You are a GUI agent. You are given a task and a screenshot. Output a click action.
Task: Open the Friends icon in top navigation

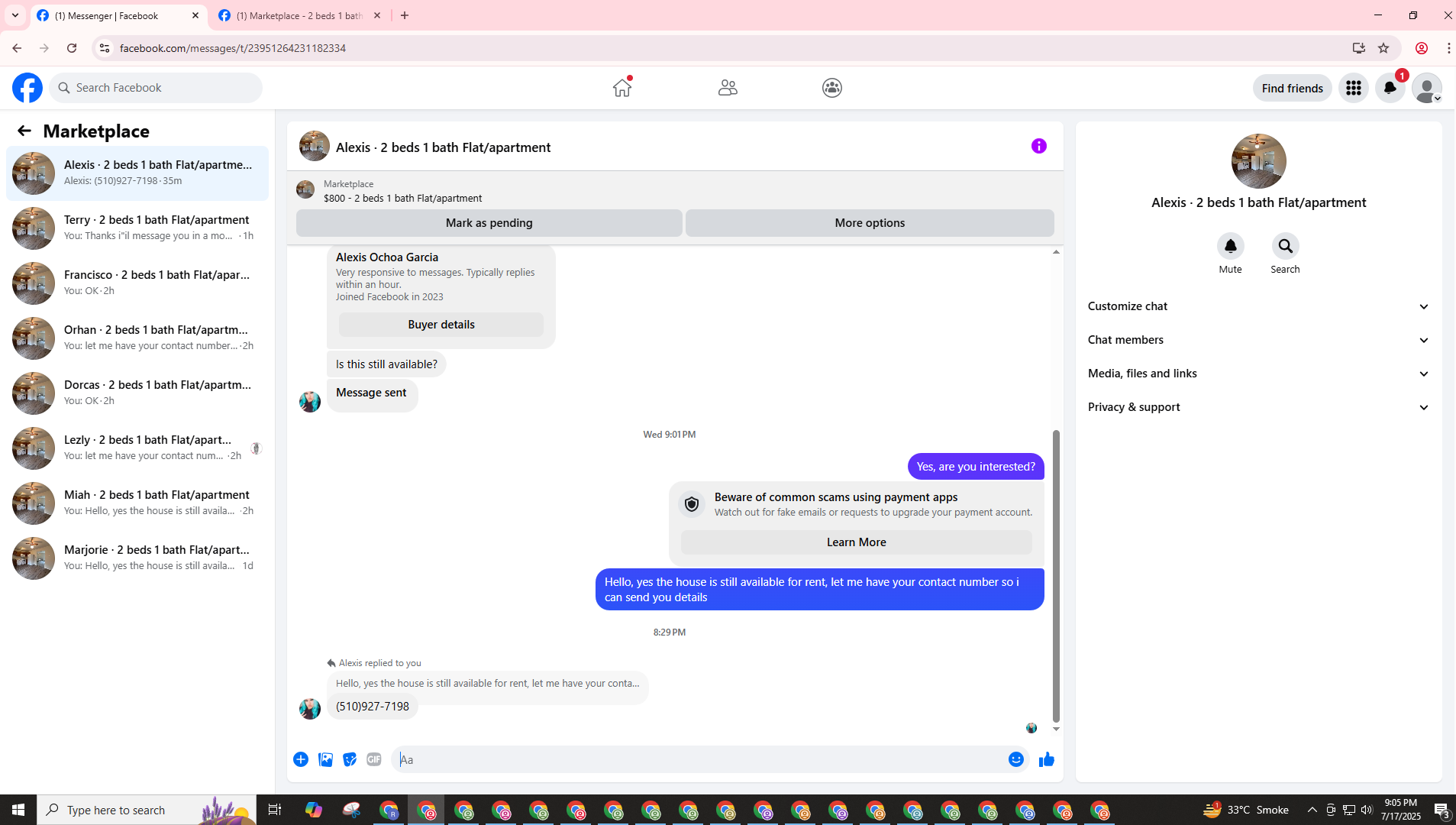728,88
